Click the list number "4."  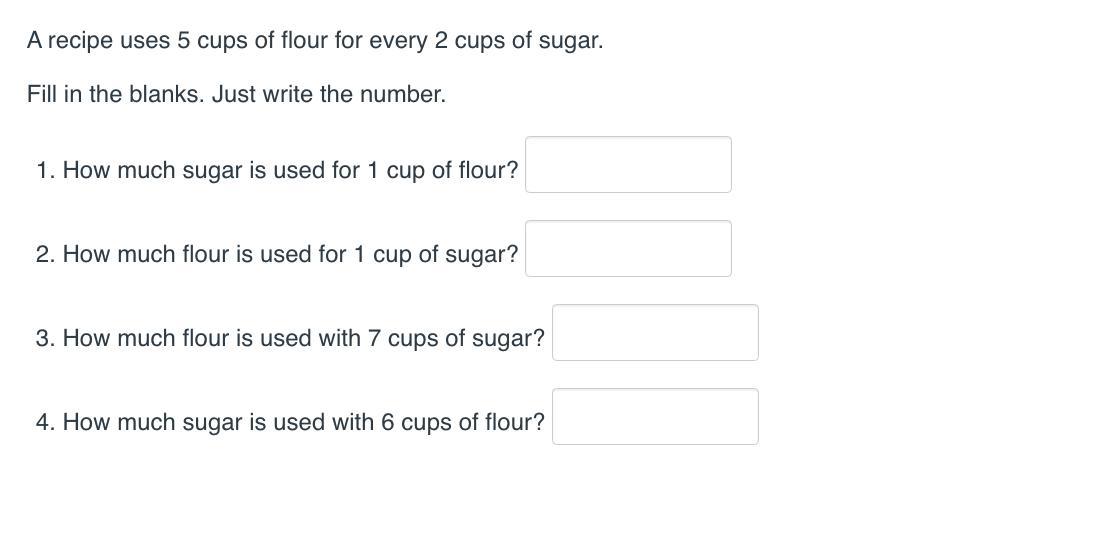(45, 423)
